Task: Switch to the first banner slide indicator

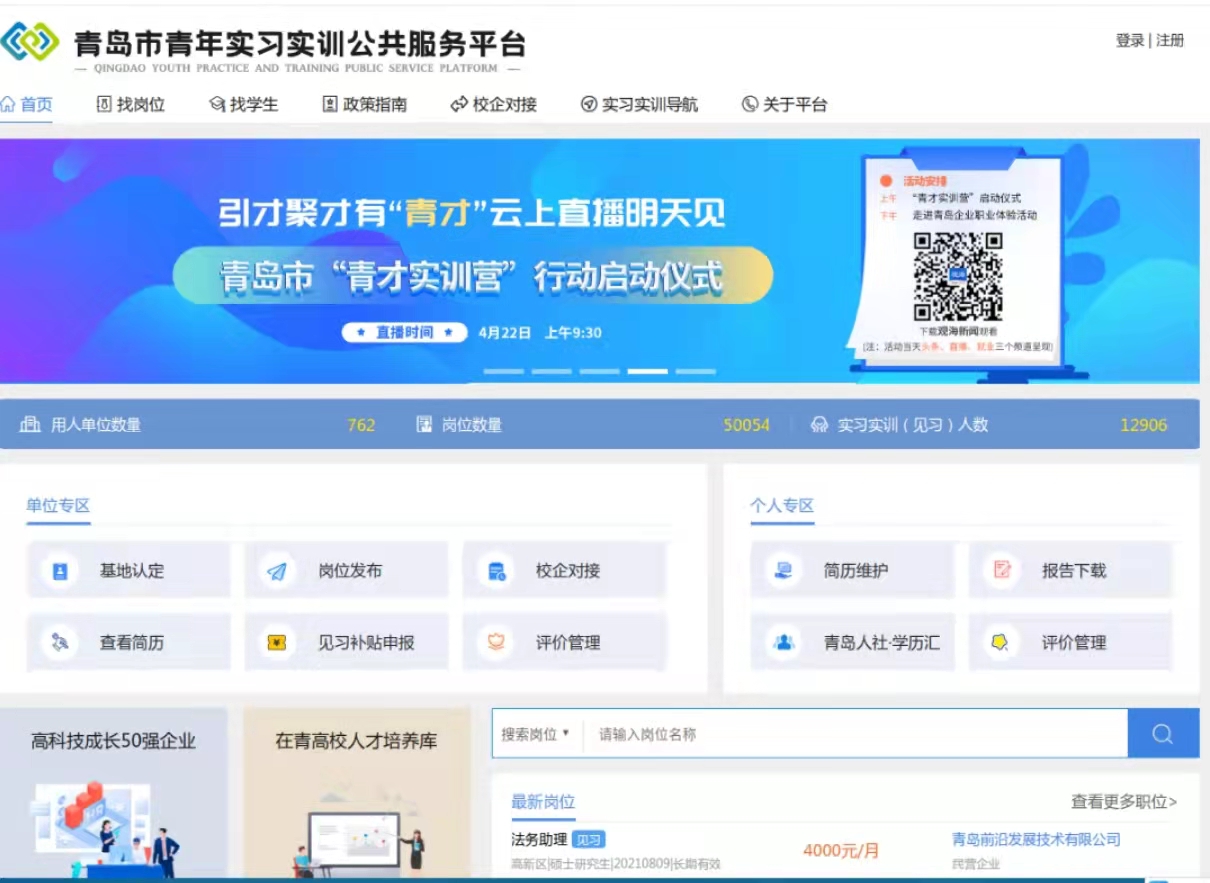Action: click(503, 371)
